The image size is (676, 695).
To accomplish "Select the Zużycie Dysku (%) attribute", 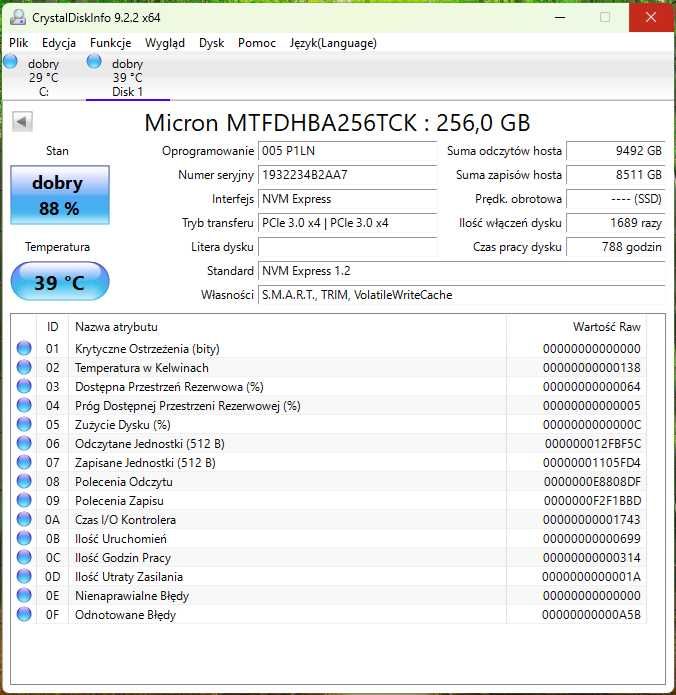I will click(x=122, y=425).
